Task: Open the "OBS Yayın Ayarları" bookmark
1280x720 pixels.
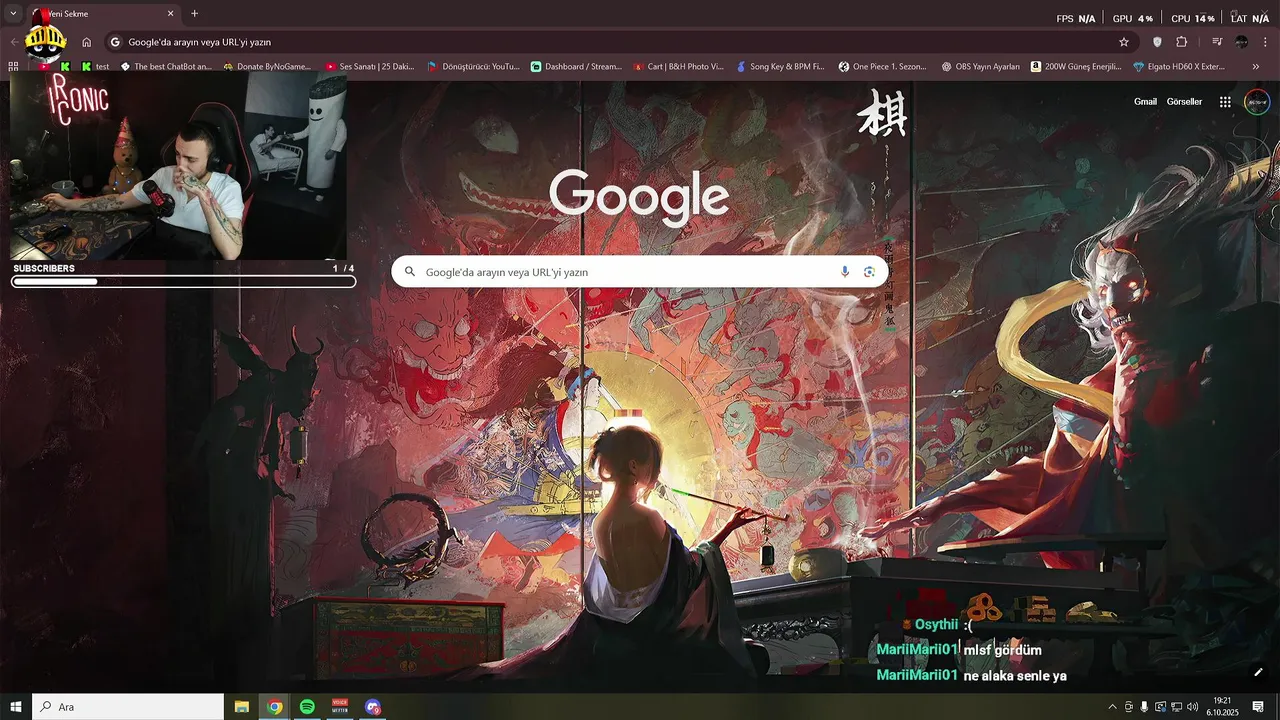Action: [981, 67]
